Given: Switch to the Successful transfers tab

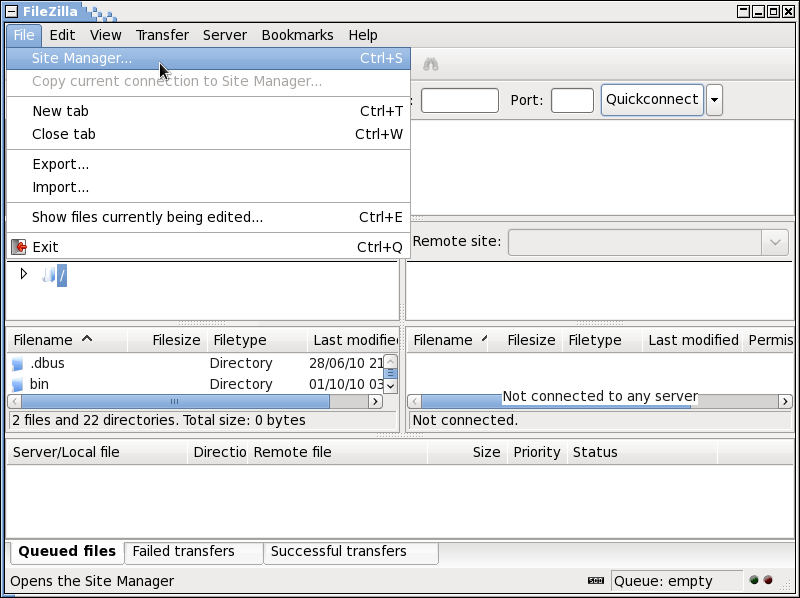Looking at the screenshot, I should [351, 552].
